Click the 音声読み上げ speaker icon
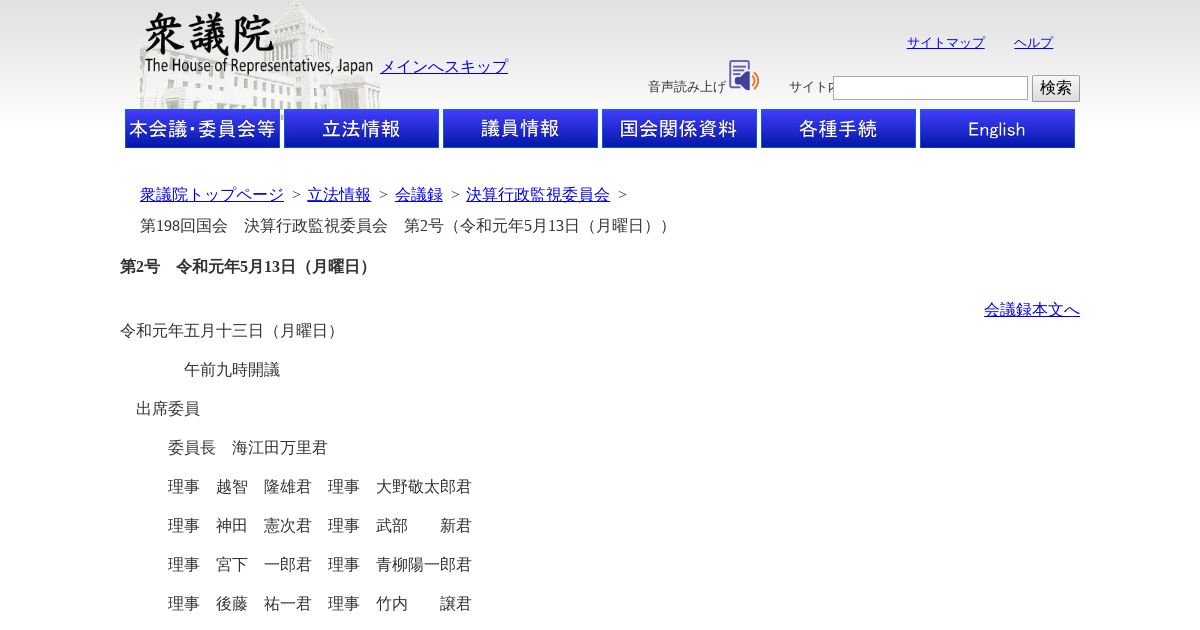The width and height of the screenshot is (1200, 630). pyautogui.click(x=743, y=75)
